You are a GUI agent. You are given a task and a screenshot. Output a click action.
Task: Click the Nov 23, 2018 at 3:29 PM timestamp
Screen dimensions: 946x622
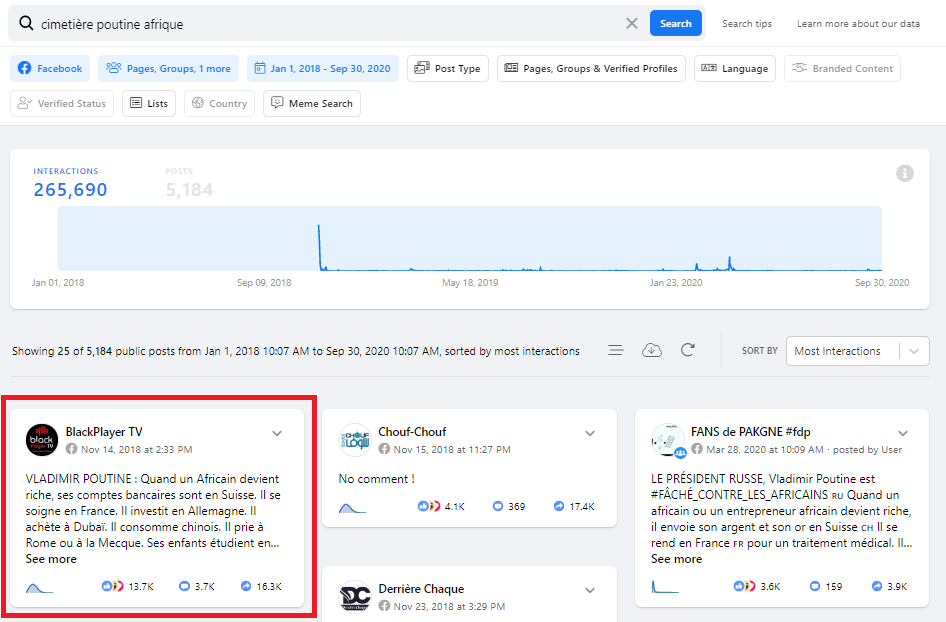tap(449, 606)
